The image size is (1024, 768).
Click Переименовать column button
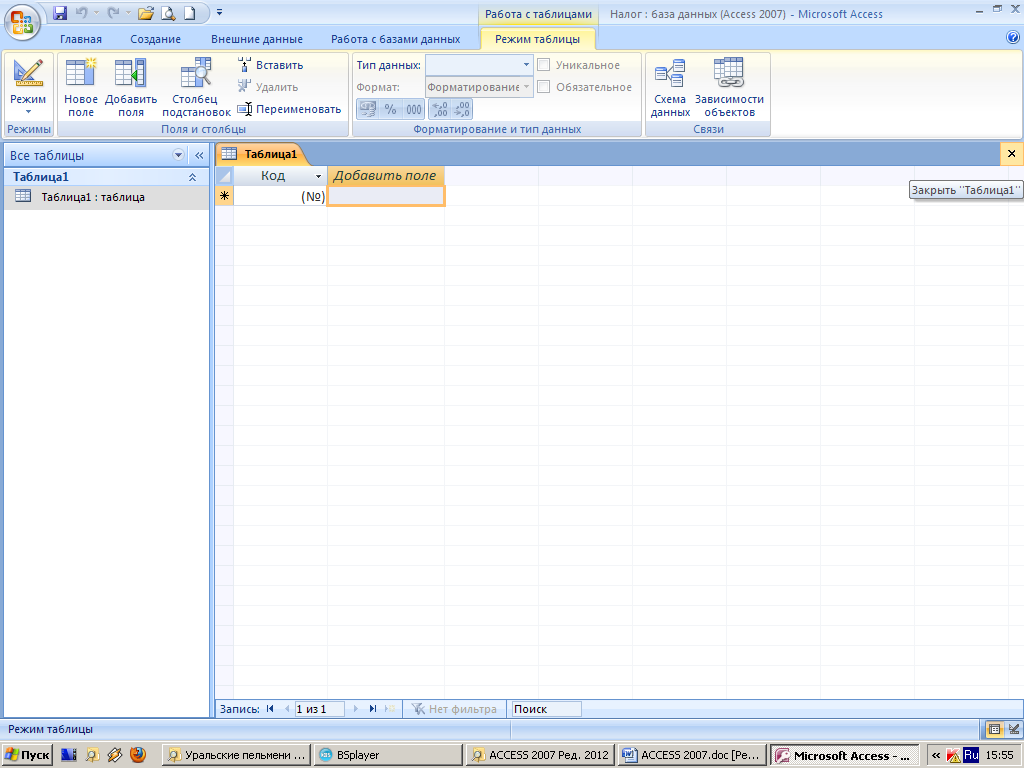(289, 108)
